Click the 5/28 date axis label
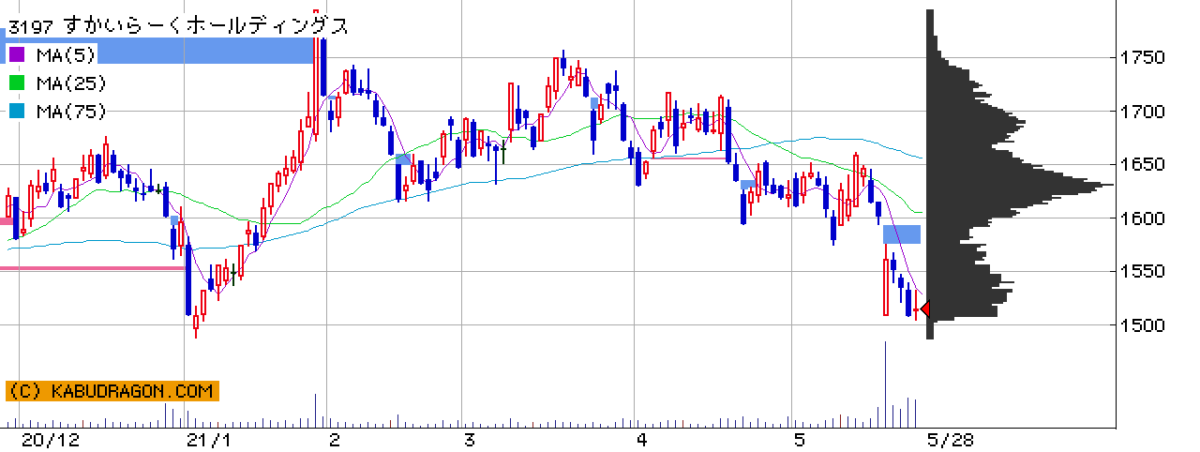1200x452 pixels. [949, 440]
